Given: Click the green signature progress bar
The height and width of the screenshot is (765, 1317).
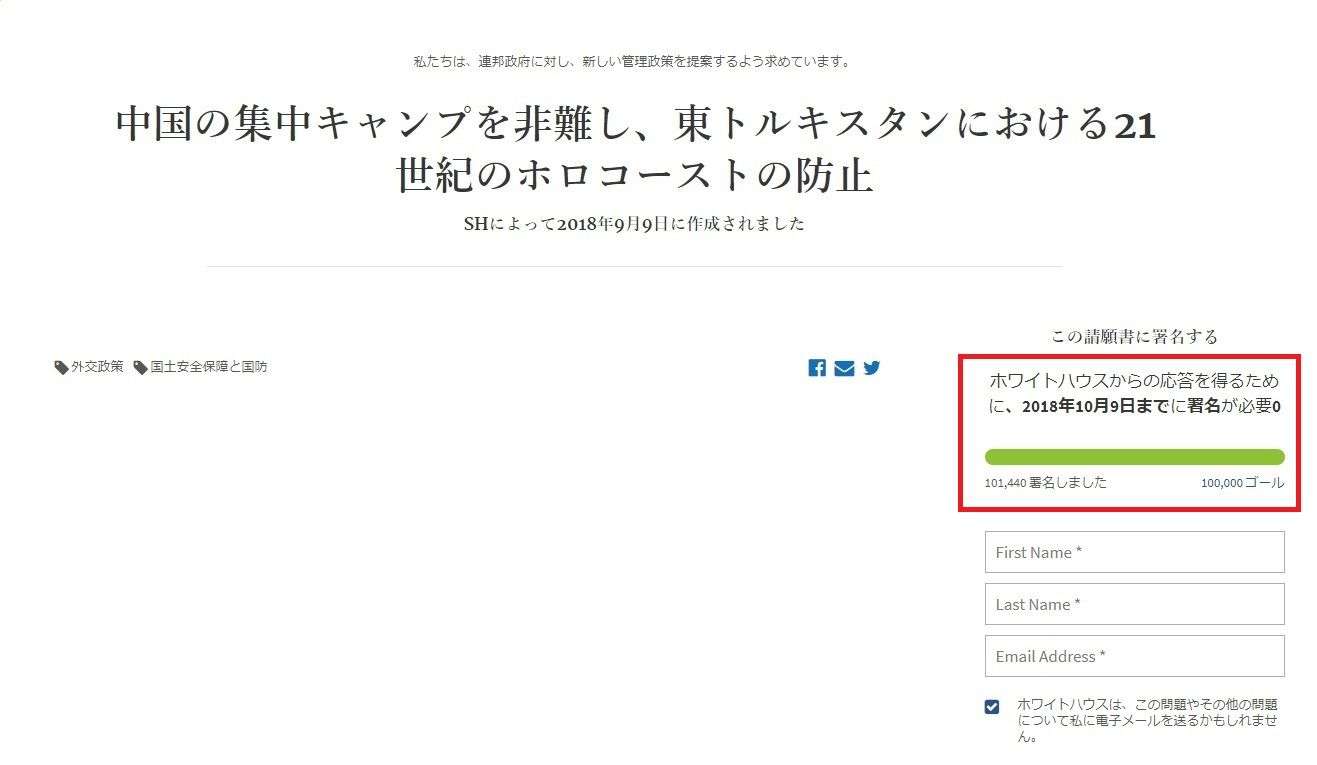Looking at the screenshot, I should pos(1134,456).
